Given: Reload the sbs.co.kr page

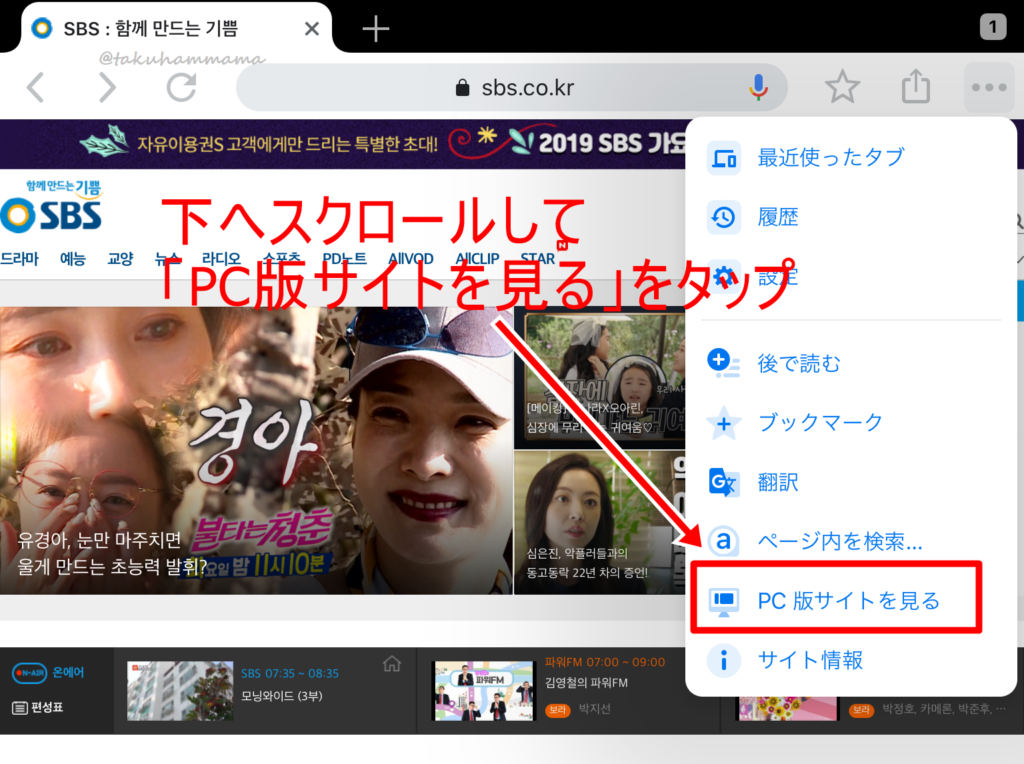Looking at the screenshot, I should pyautogui.click(x=181, y=88).
